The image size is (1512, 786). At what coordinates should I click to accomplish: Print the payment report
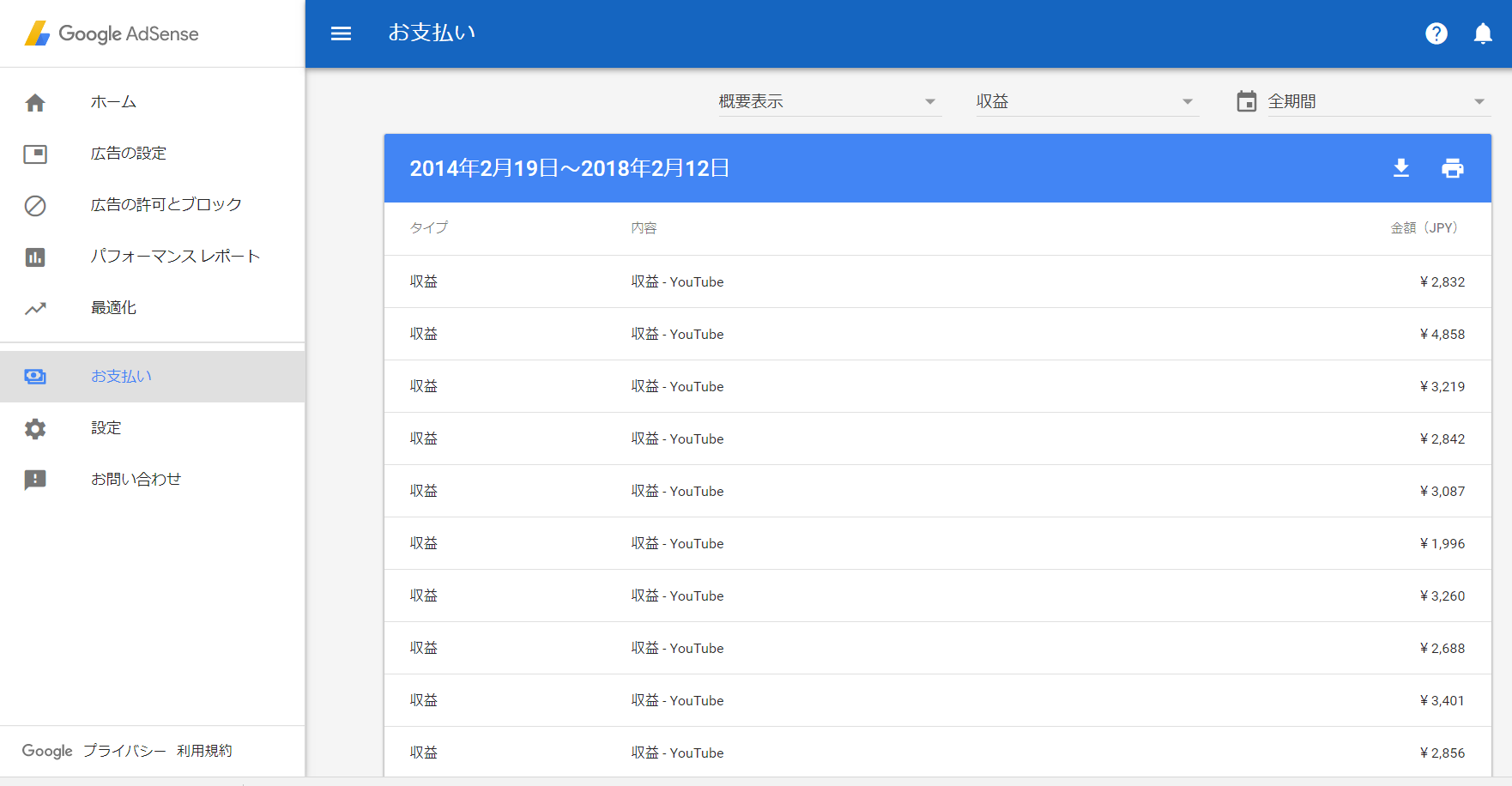pos(1452,168)
